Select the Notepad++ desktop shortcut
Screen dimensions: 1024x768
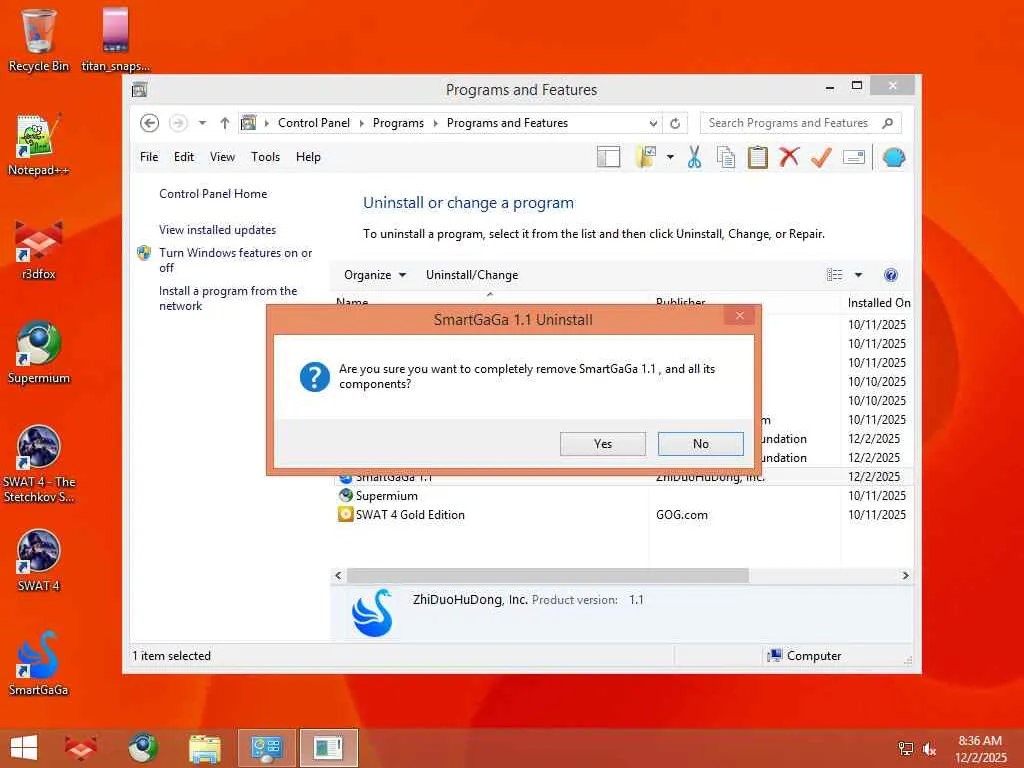pyautogui.click(x=39, y=145)
